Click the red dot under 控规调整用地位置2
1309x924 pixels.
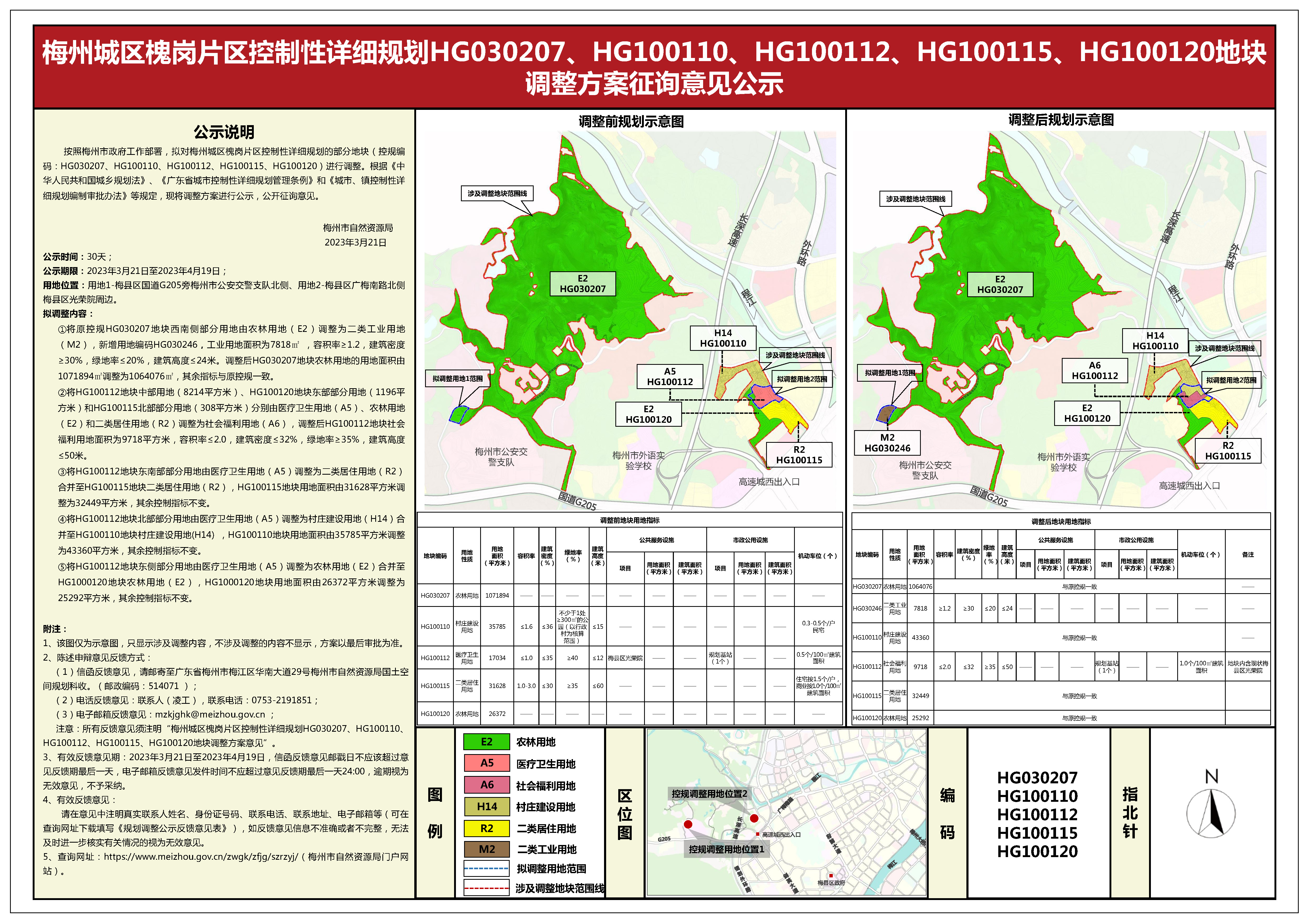[x=754, y=818]
